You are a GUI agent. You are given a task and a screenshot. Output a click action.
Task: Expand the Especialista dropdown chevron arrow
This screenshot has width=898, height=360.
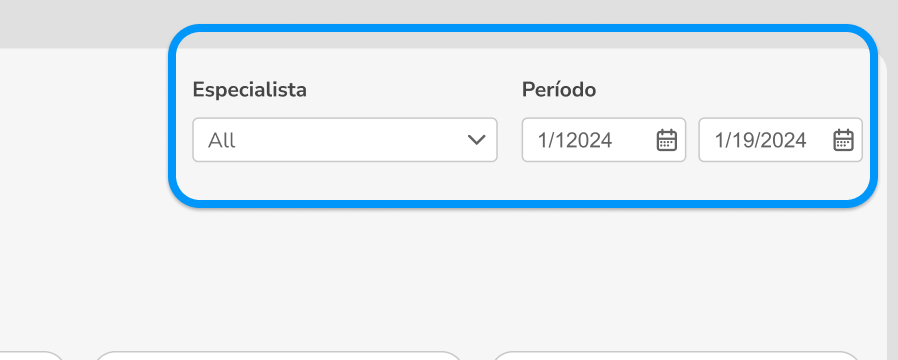tap(476, 140)
